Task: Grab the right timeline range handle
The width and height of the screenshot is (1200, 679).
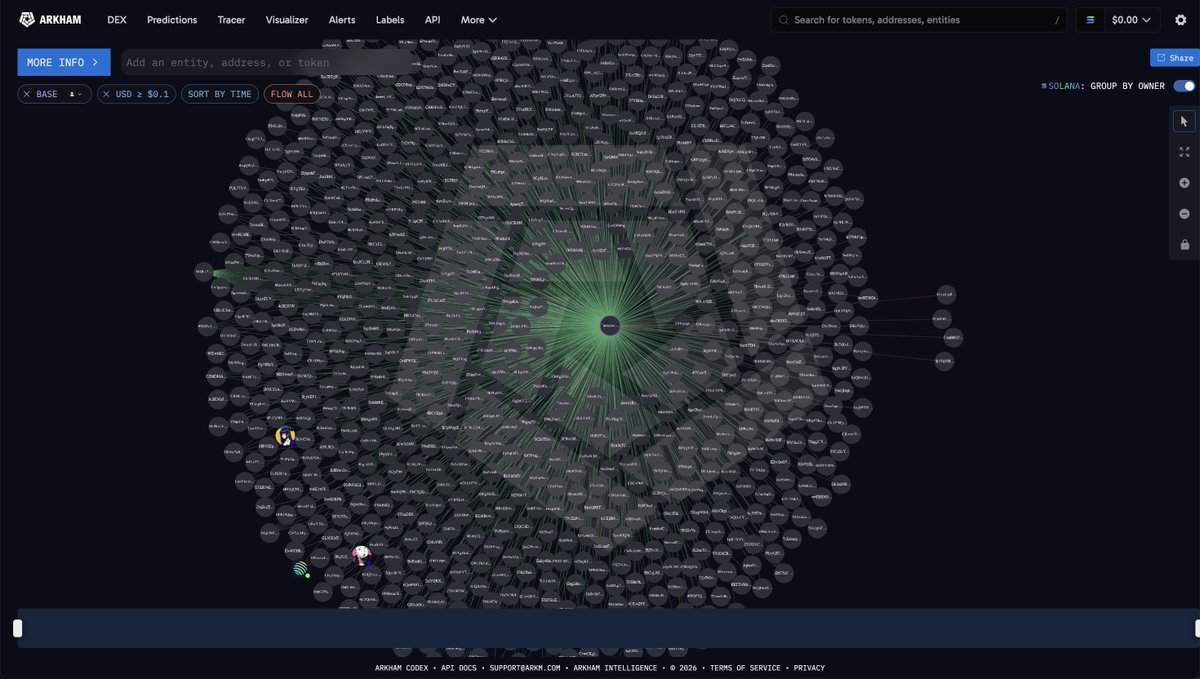Action: point(1197,628)
